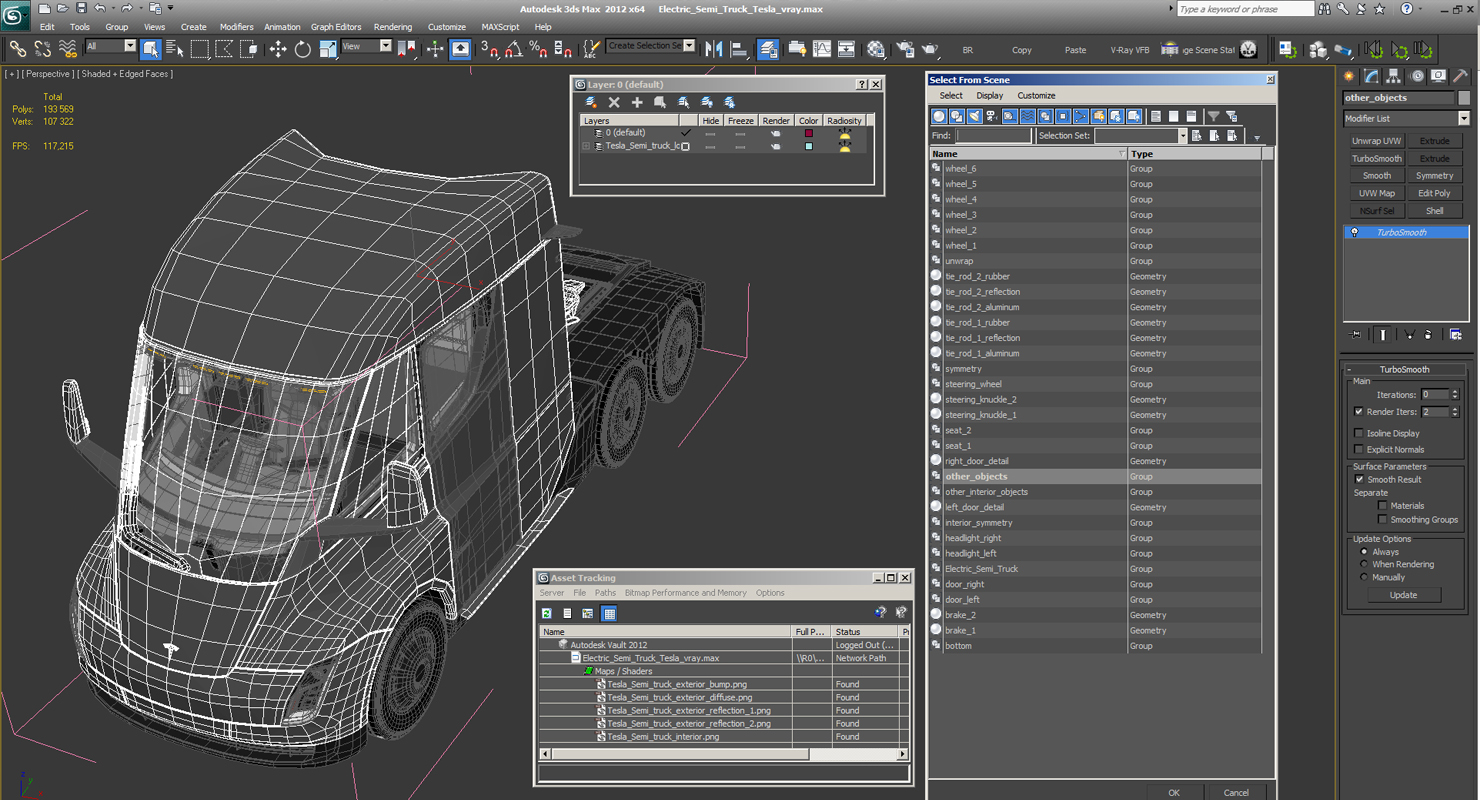The height and width of the screenshot is (800, 1480).
Task: Add selected objects to layer plus icon
Action: (x=637, y=102)
